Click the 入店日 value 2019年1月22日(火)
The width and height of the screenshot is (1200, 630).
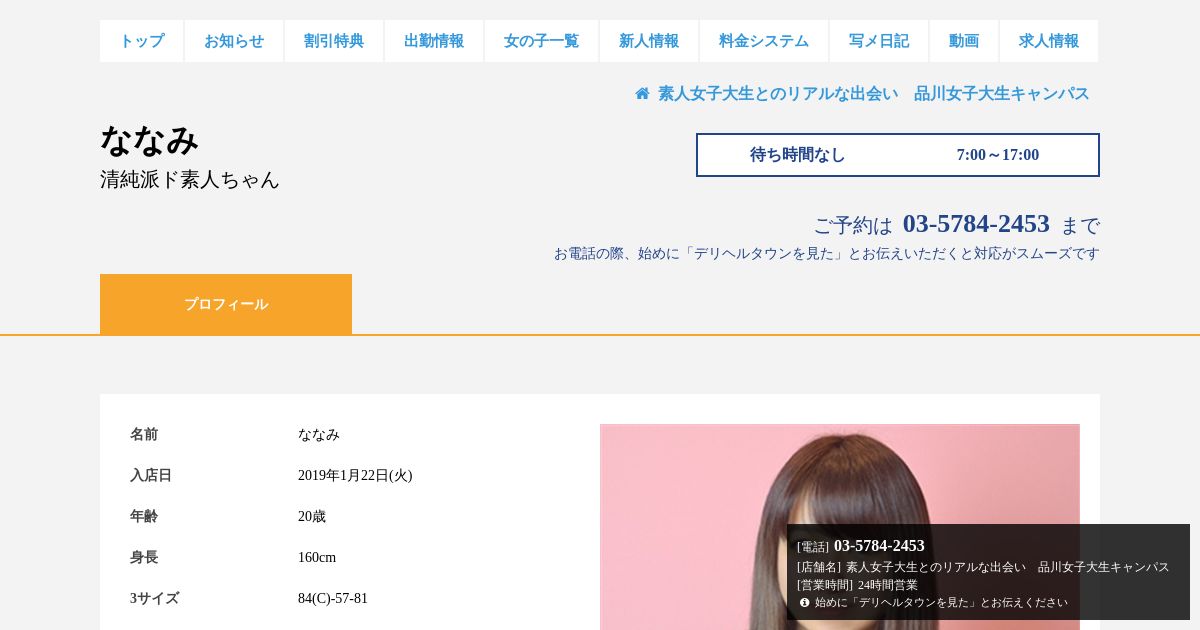click(x=355, y=476)
